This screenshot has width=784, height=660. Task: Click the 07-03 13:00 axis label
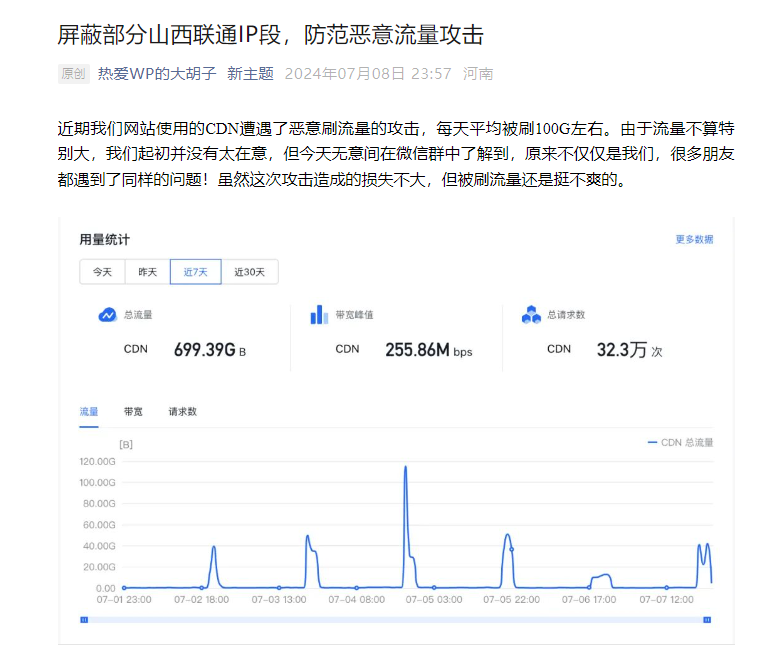click(x=279, y=600)
